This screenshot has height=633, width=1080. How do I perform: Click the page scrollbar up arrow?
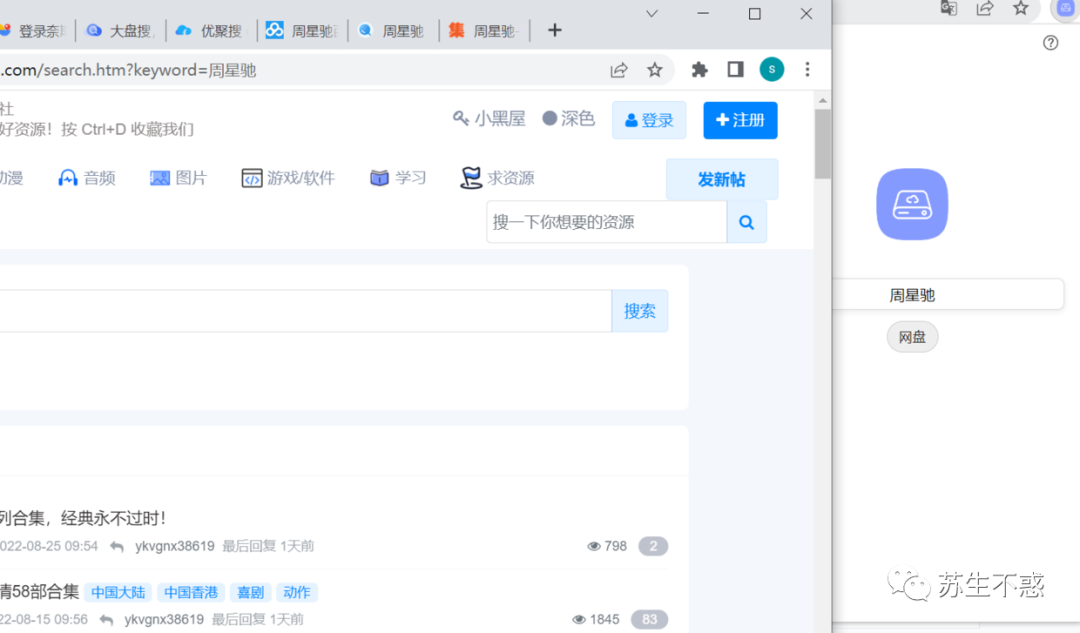click(822, 101)
